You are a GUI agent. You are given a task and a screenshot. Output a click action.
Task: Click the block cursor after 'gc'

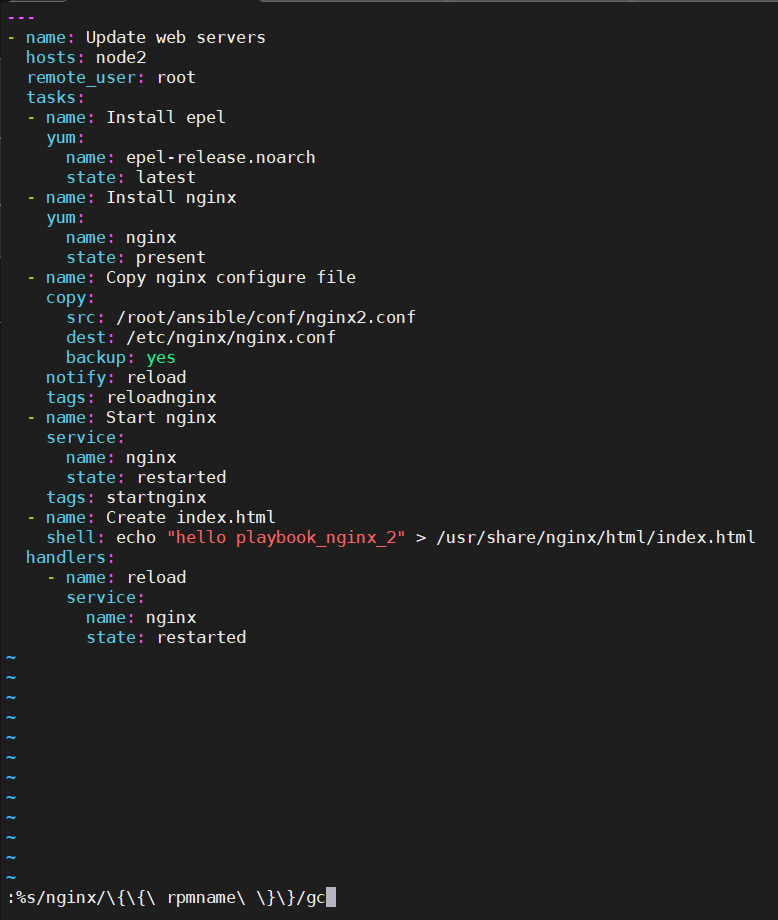pos(331,898)
